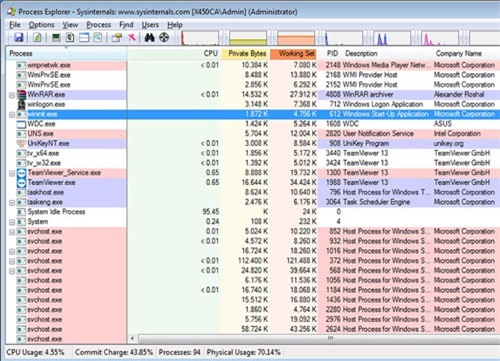This screenshot has width=500, height=361.
Task: Click the taskhost.exe process icon
Action: (21, 193)
